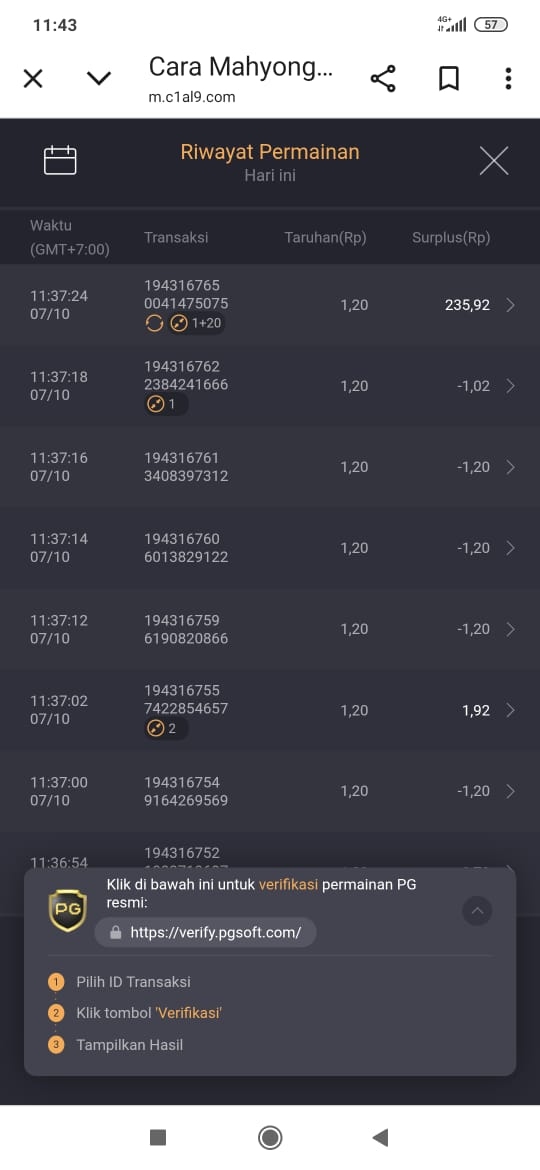Screen dimensions: 540x1170
Task: Tap the free spin 1+20 badge
Action: [195, 324]
